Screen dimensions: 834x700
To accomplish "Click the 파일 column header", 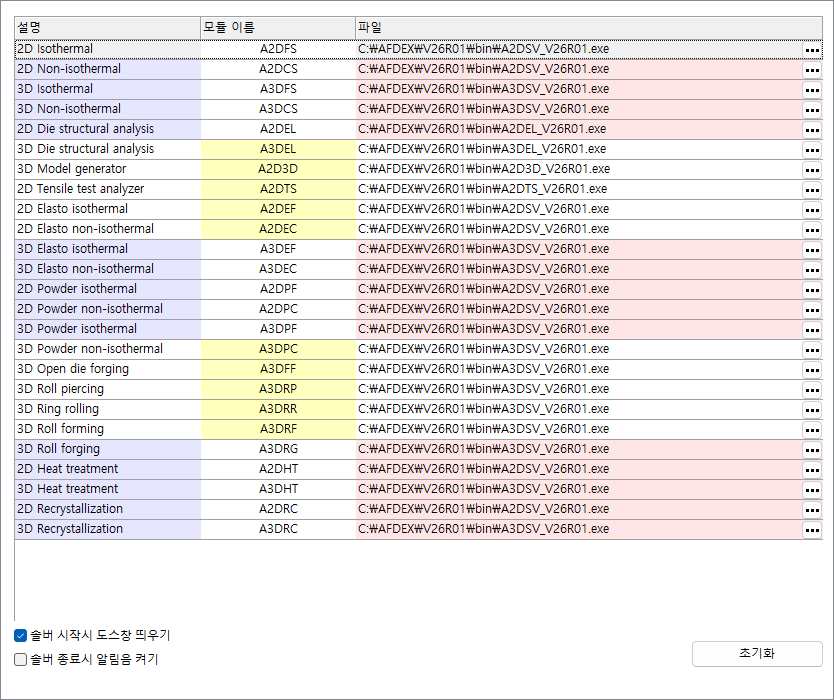I will click(589, 28).
